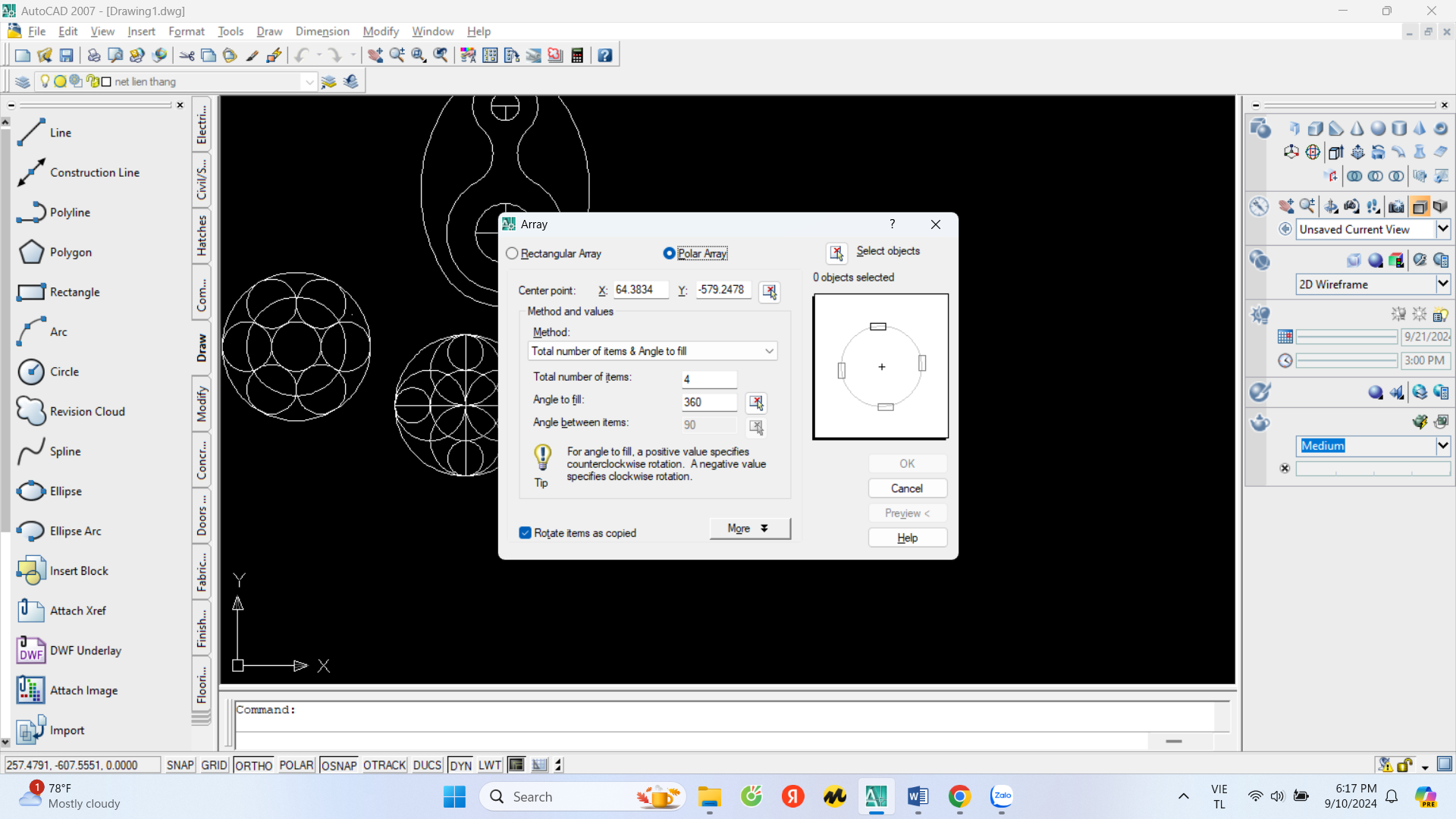This screenshot has width=1456, height=819.
Task: Open the Method dropdown in Array dialog
Action: pyautogui.click(x=652, y=351)
